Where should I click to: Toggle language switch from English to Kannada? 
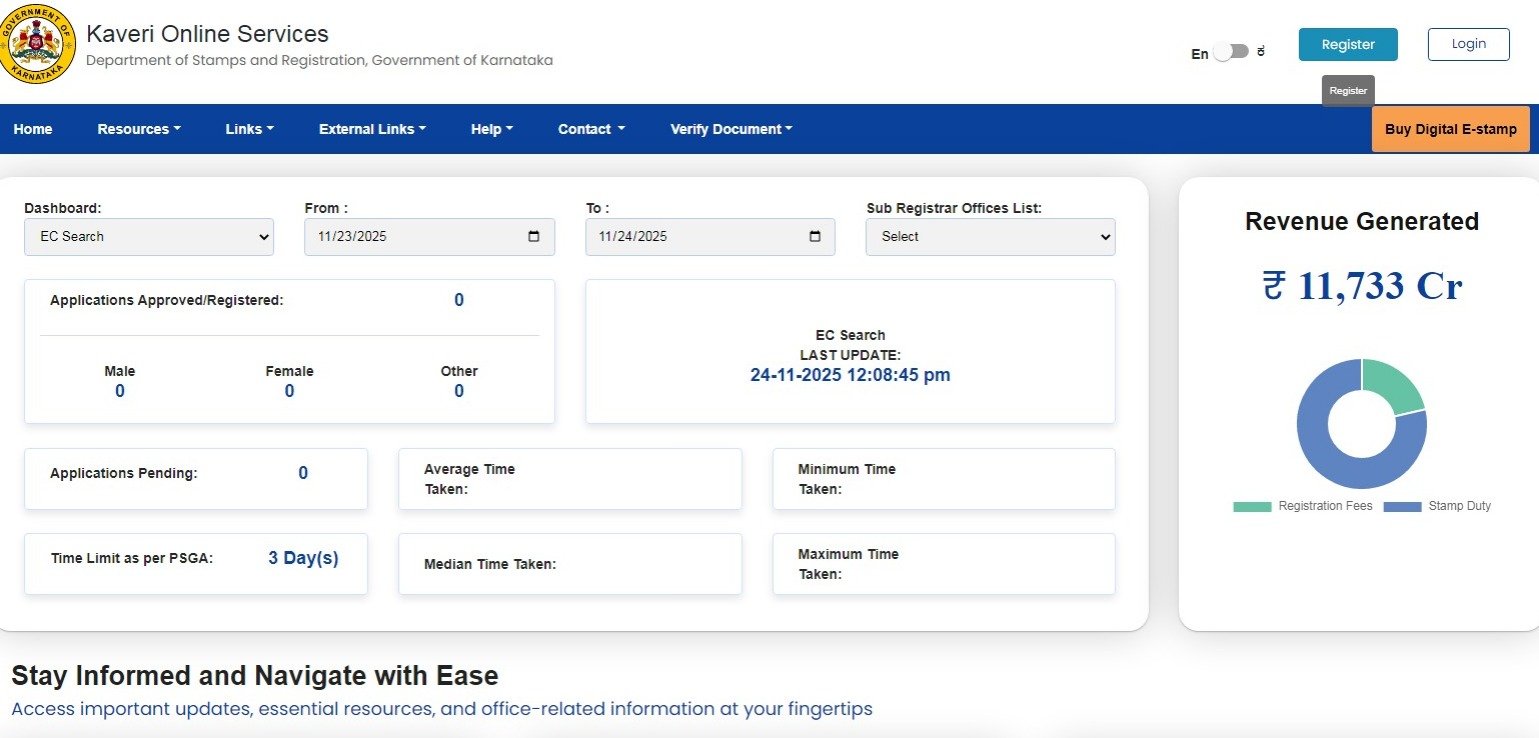click(1231, 52)
